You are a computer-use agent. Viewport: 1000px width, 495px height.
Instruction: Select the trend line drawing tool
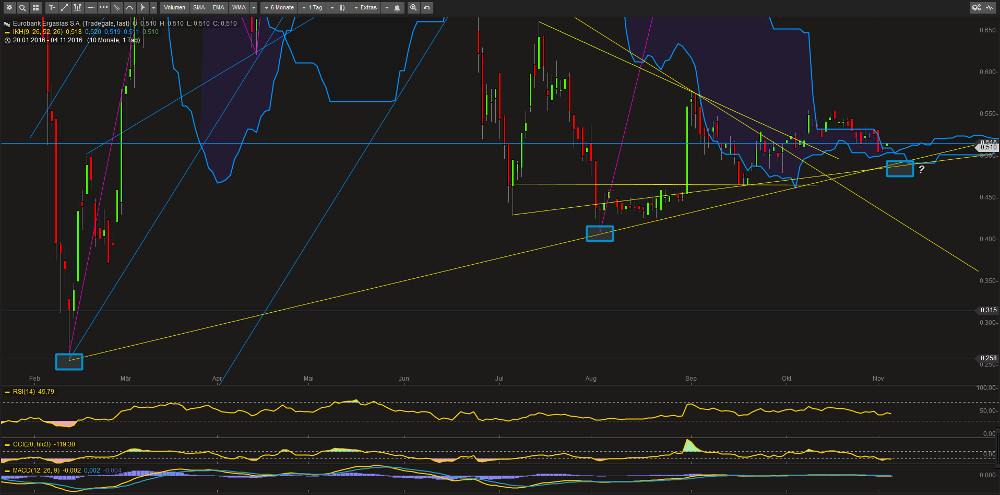coord(65,8)
